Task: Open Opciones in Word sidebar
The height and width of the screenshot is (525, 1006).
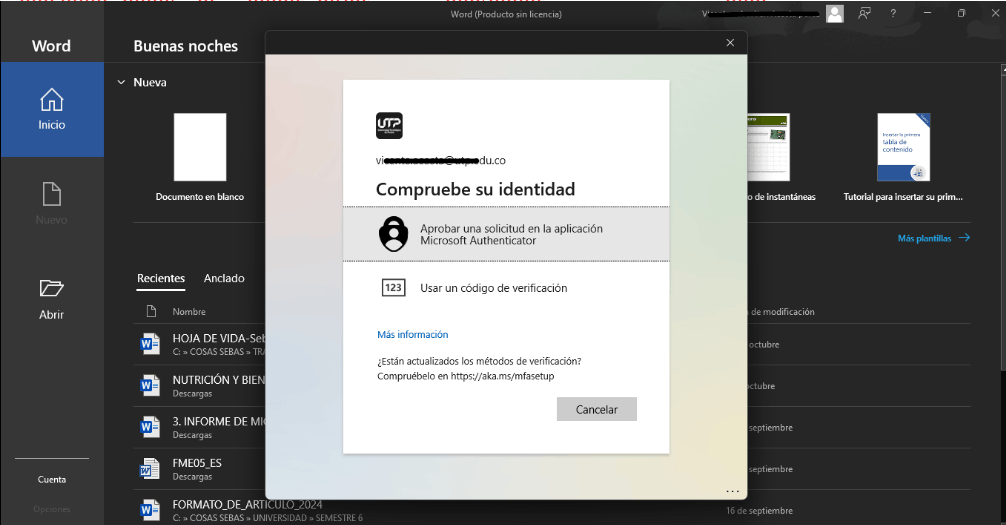Action: (52, 509)
